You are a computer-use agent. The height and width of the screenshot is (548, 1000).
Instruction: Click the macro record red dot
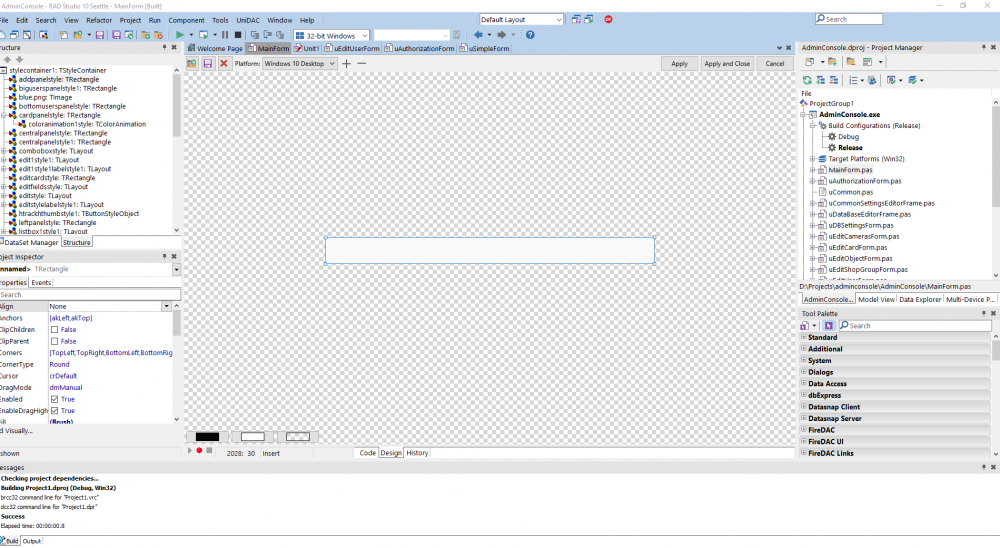point(199,450)
